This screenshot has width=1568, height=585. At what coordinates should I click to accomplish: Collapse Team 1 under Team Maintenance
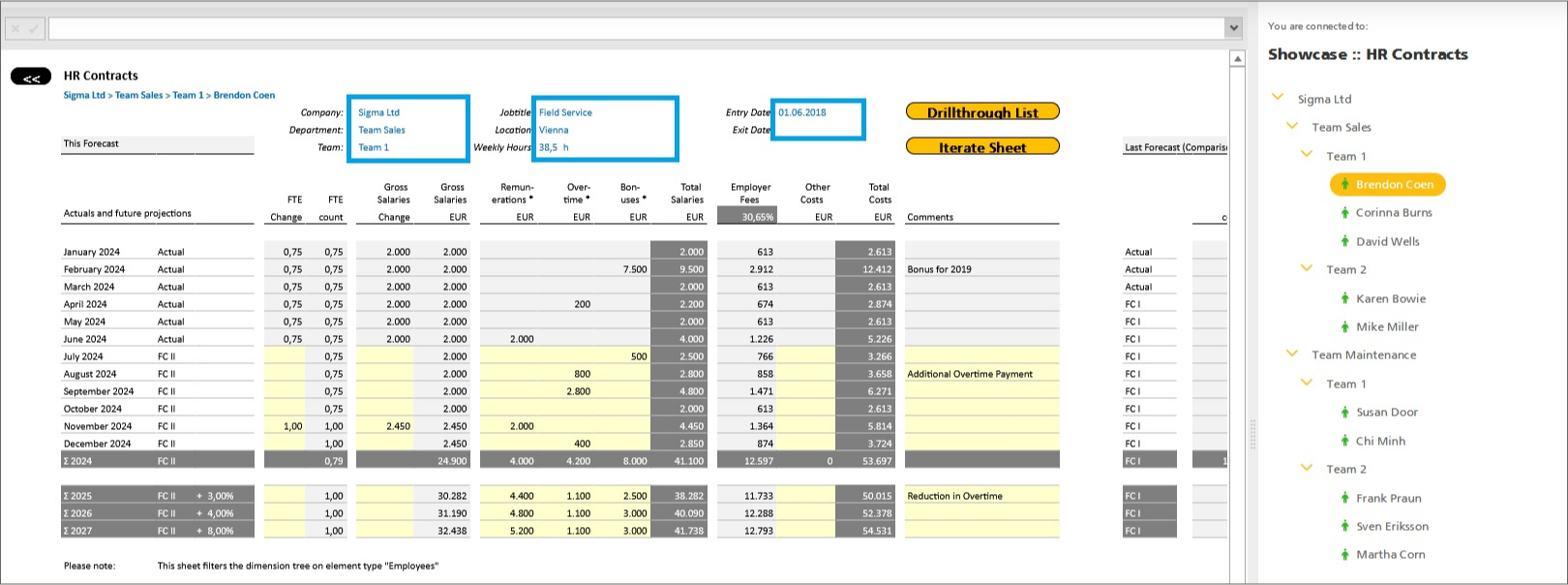(1307, 383)
